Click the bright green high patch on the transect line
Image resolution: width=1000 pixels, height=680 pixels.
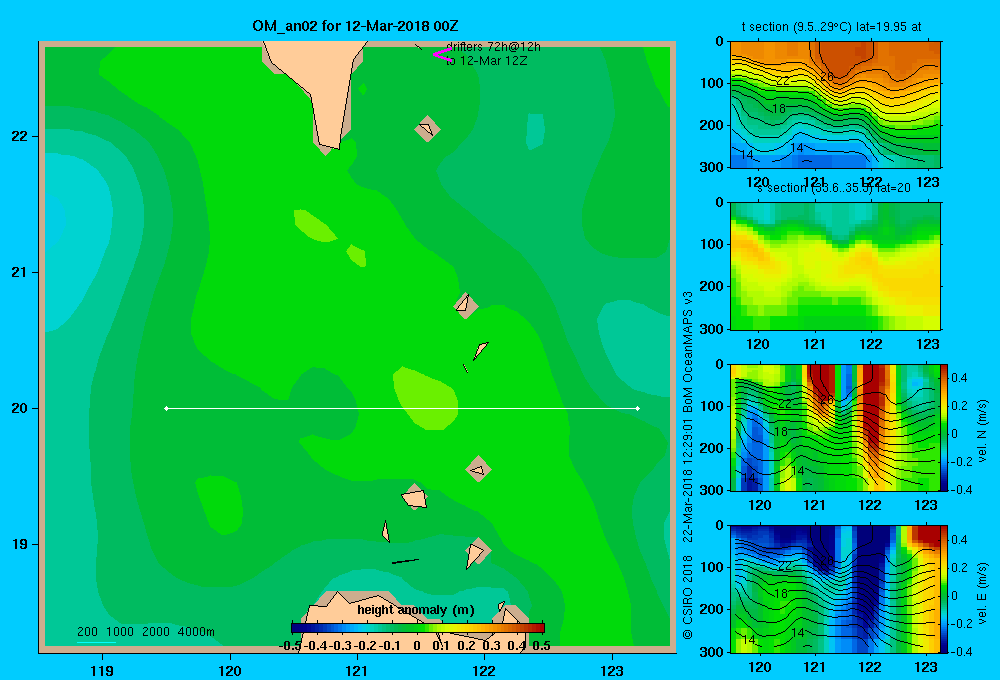[425, 398]
